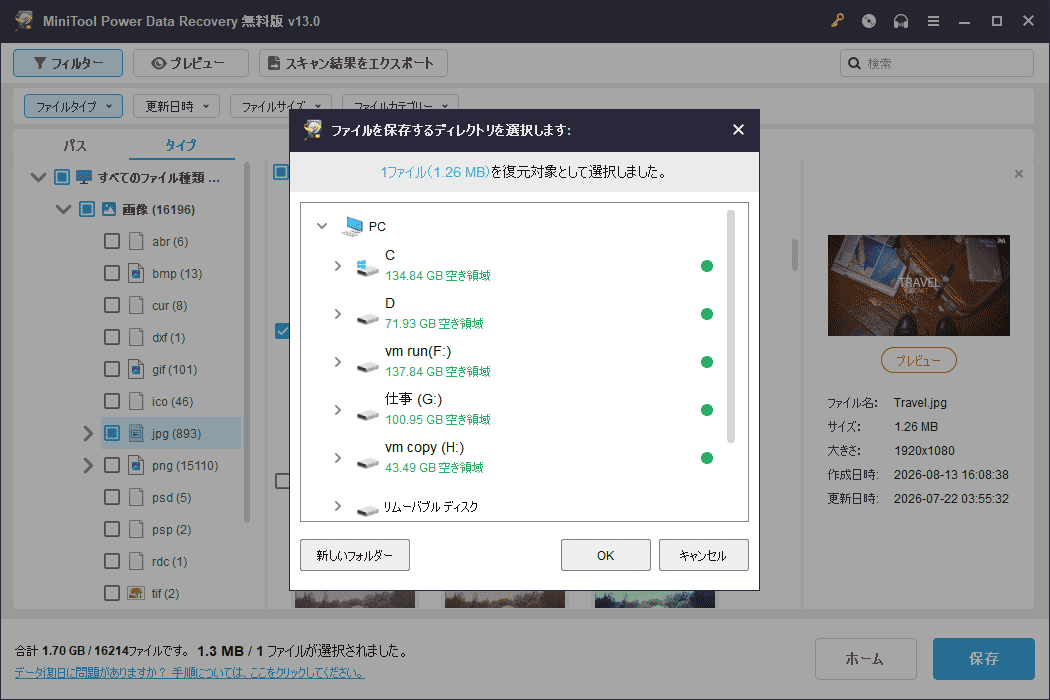The image size is (1050, 700).
Task: Switch to the パス tab
Action: (74, 145)
